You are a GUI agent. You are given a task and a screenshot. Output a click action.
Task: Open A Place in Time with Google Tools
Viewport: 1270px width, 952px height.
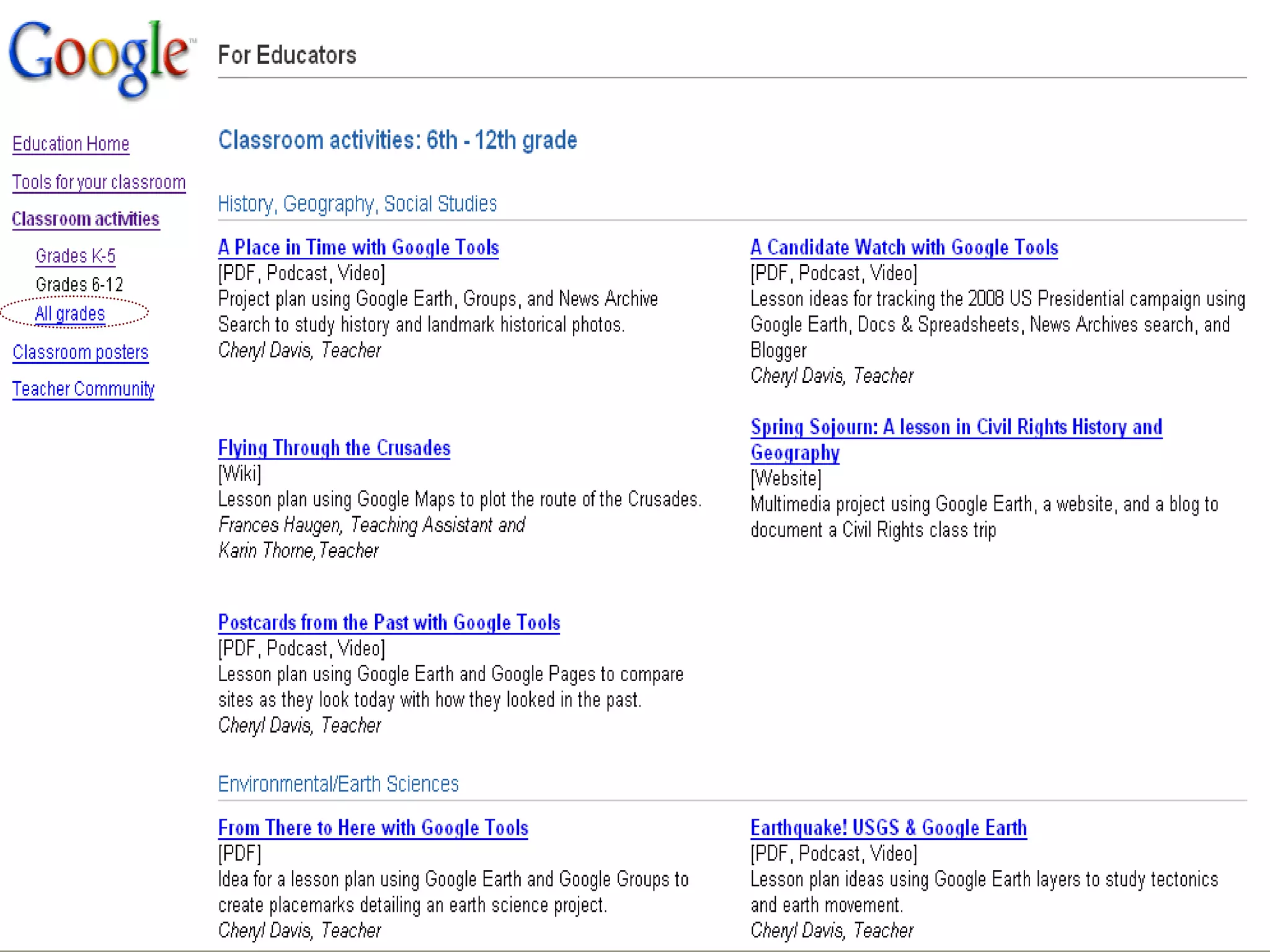point(358,247)
